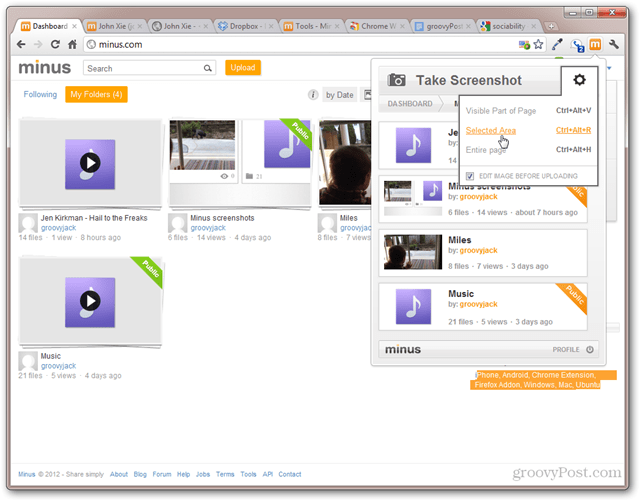
Task: Click the DASHBOARD breadcrumb in popup
Action: [x=410, y=104]
